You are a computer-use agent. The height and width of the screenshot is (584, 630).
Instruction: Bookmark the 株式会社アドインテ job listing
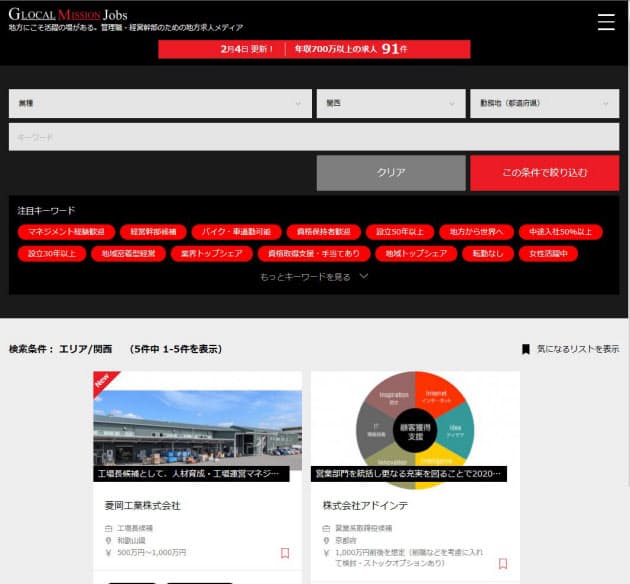tap(503, 563)
